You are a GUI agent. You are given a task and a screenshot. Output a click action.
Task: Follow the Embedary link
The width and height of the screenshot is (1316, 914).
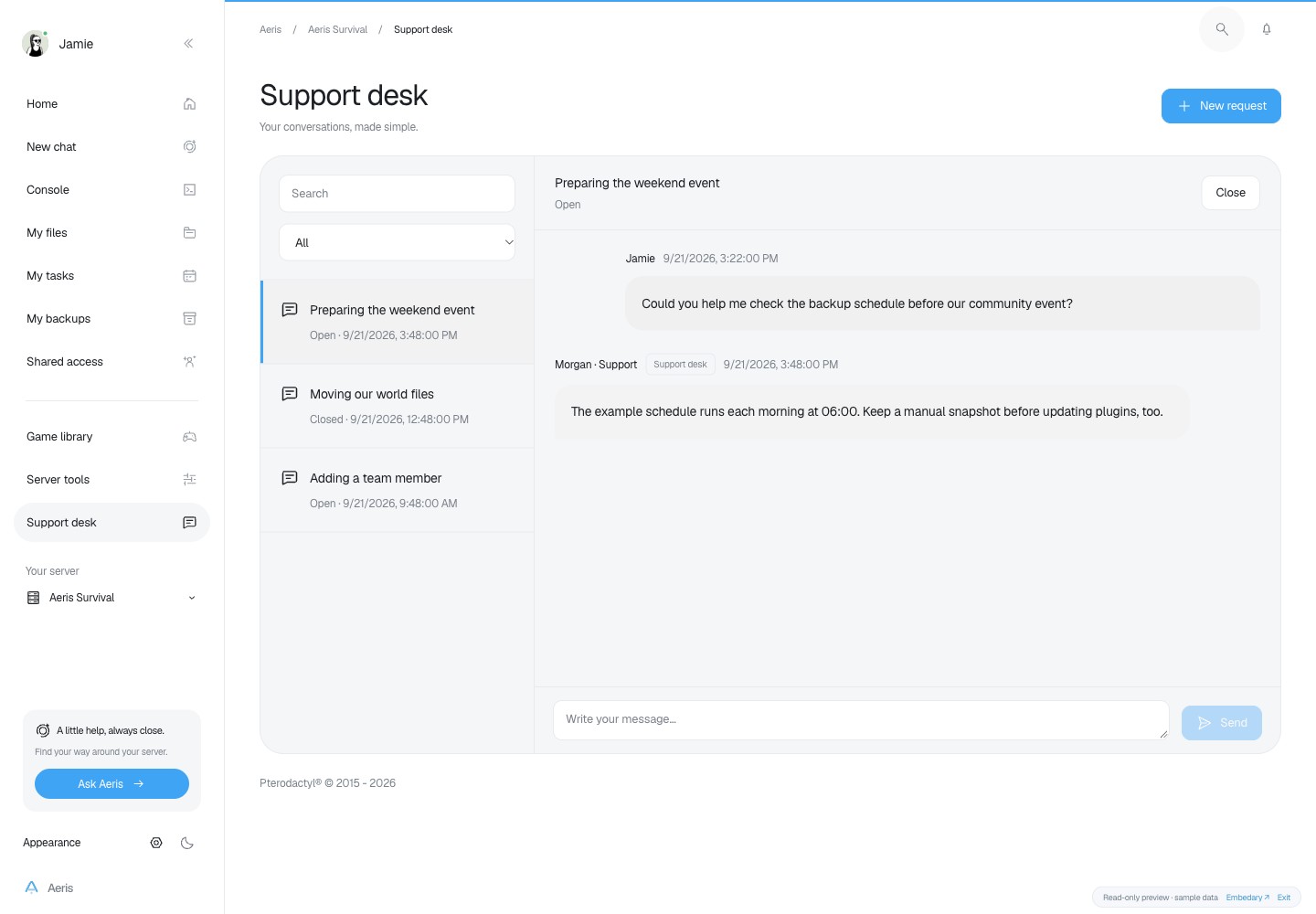(1247, 898)
